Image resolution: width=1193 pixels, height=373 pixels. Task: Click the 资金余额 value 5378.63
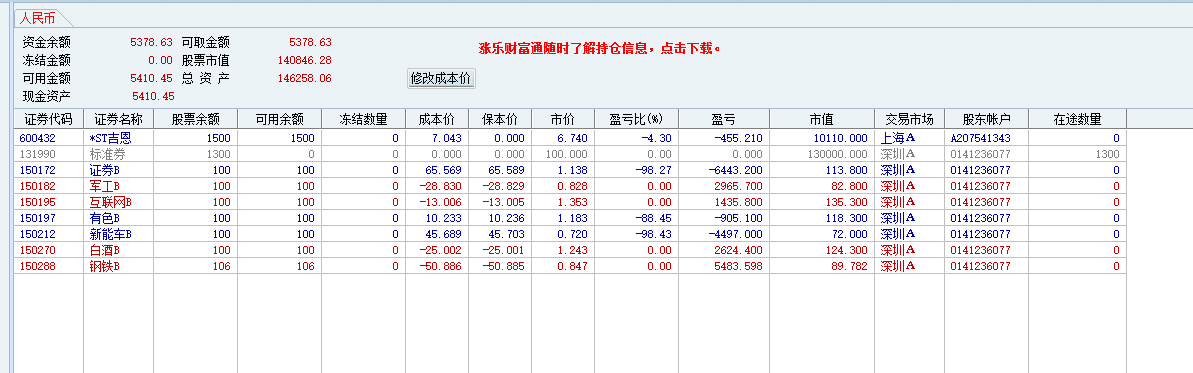point(151,43)
